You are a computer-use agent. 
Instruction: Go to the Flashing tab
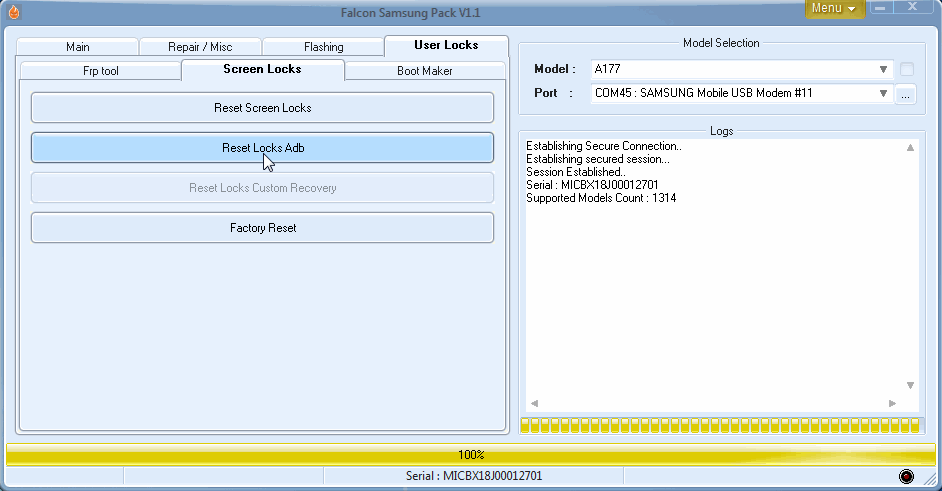[323, 47]
